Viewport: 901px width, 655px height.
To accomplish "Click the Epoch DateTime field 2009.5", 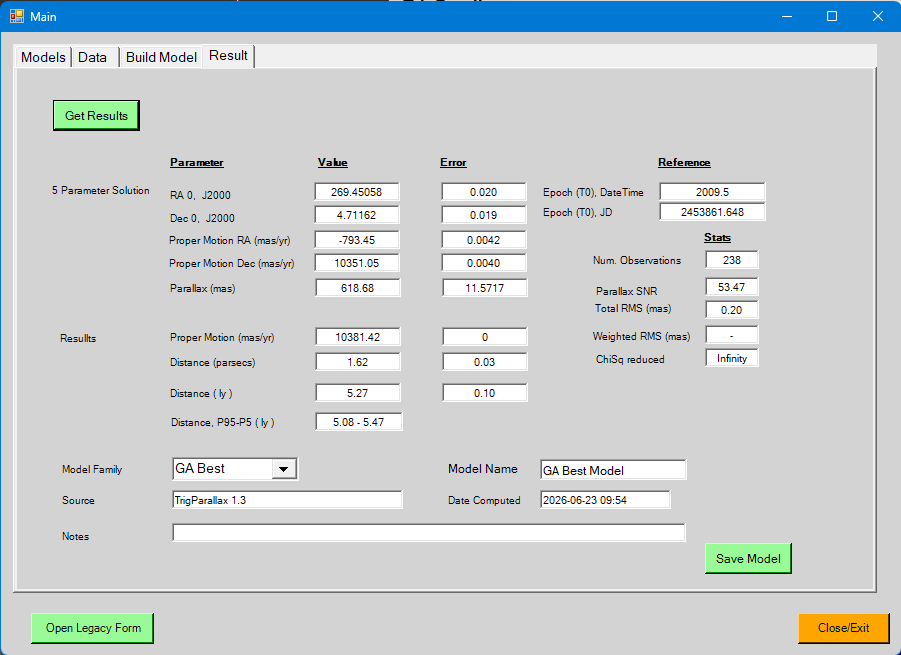I will point(713,192).
